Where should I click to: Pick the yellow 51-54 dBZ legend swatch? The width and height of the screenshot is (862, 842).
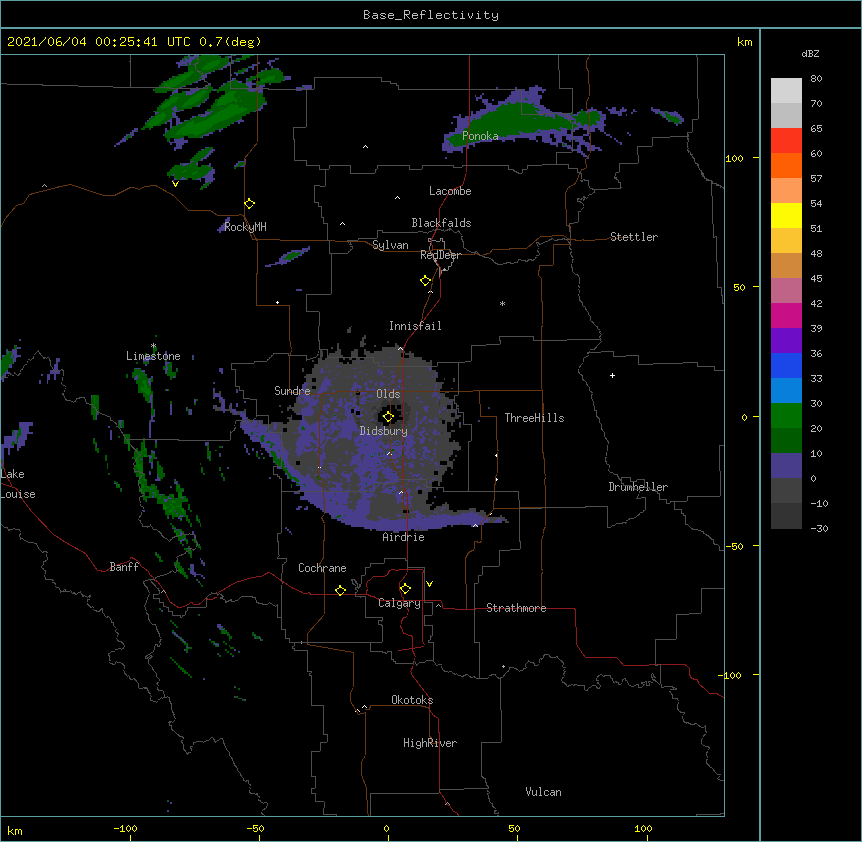786,215
